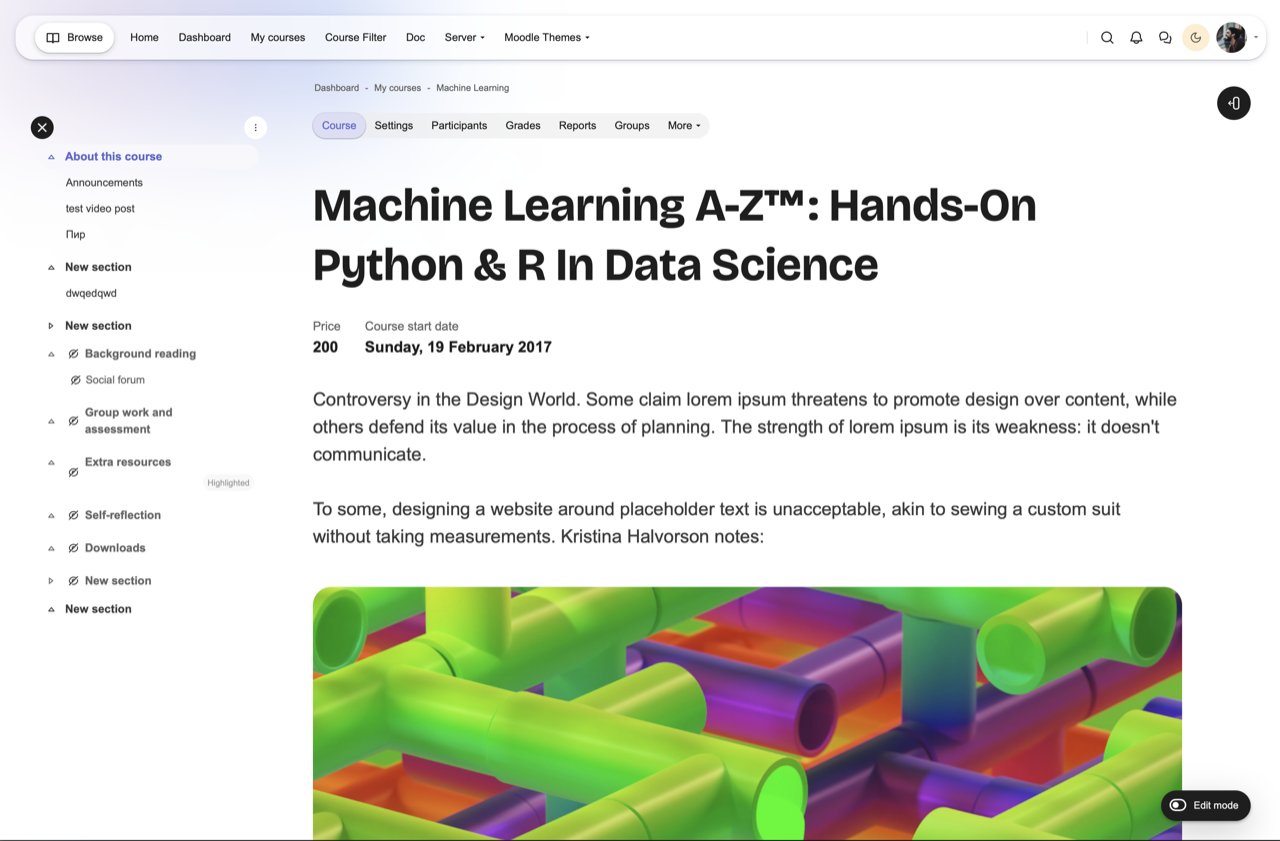Close the course index sidebar
This screenshot has width=1280, height=841.
pyautogui.click(x=42, y=127)
